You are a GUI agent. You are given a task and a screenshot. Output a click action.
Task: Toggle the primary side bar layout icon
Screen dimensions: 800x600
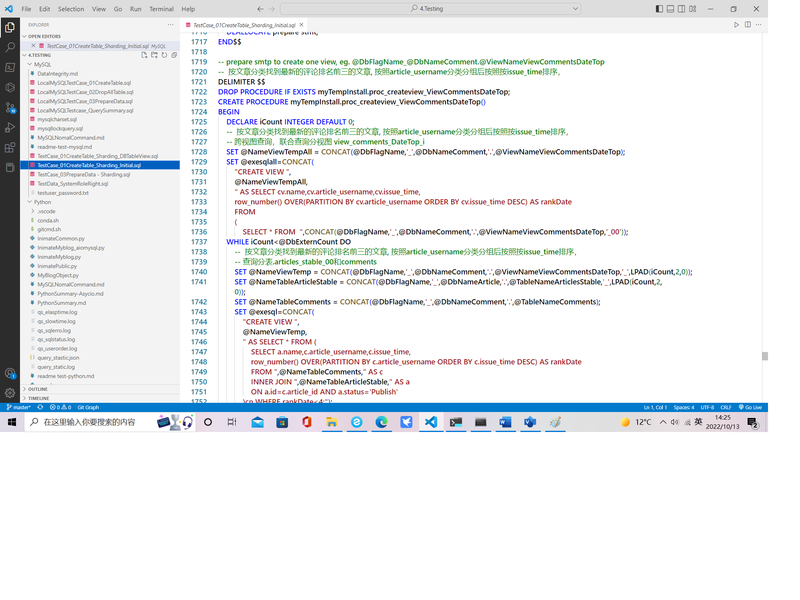[x=659, y=9]
